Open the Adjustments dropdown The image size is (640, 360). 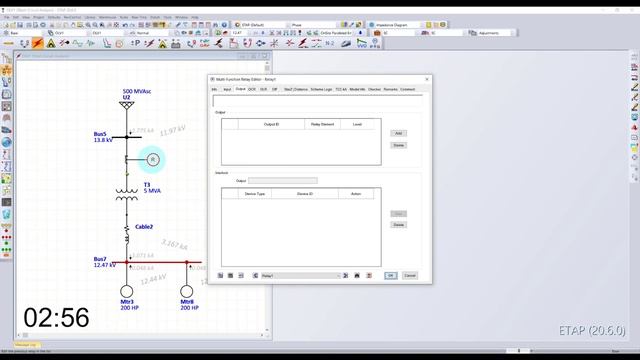point(492,33)
